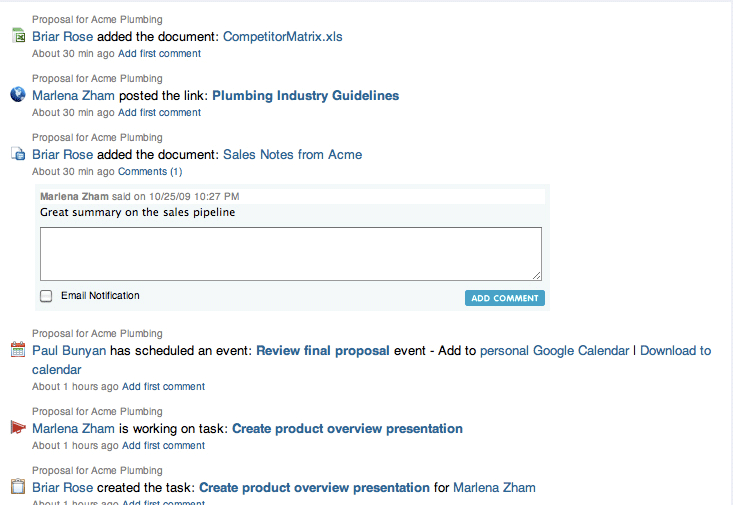Click inside the comment text area
Image resolution: width=733 pixels, height=505 pixels.
tap(291, 254)
